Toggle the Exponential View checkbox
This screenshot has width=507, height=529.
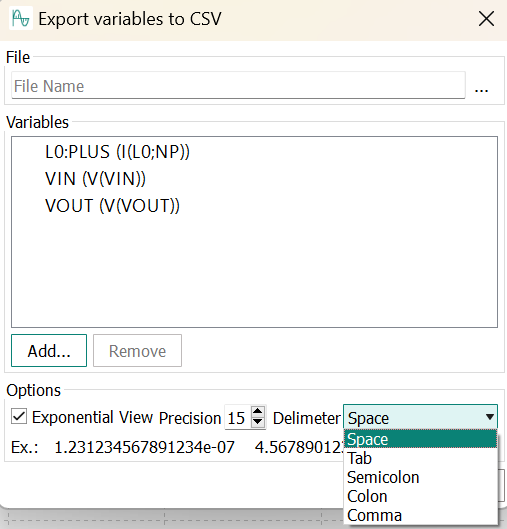click(19, 417)
